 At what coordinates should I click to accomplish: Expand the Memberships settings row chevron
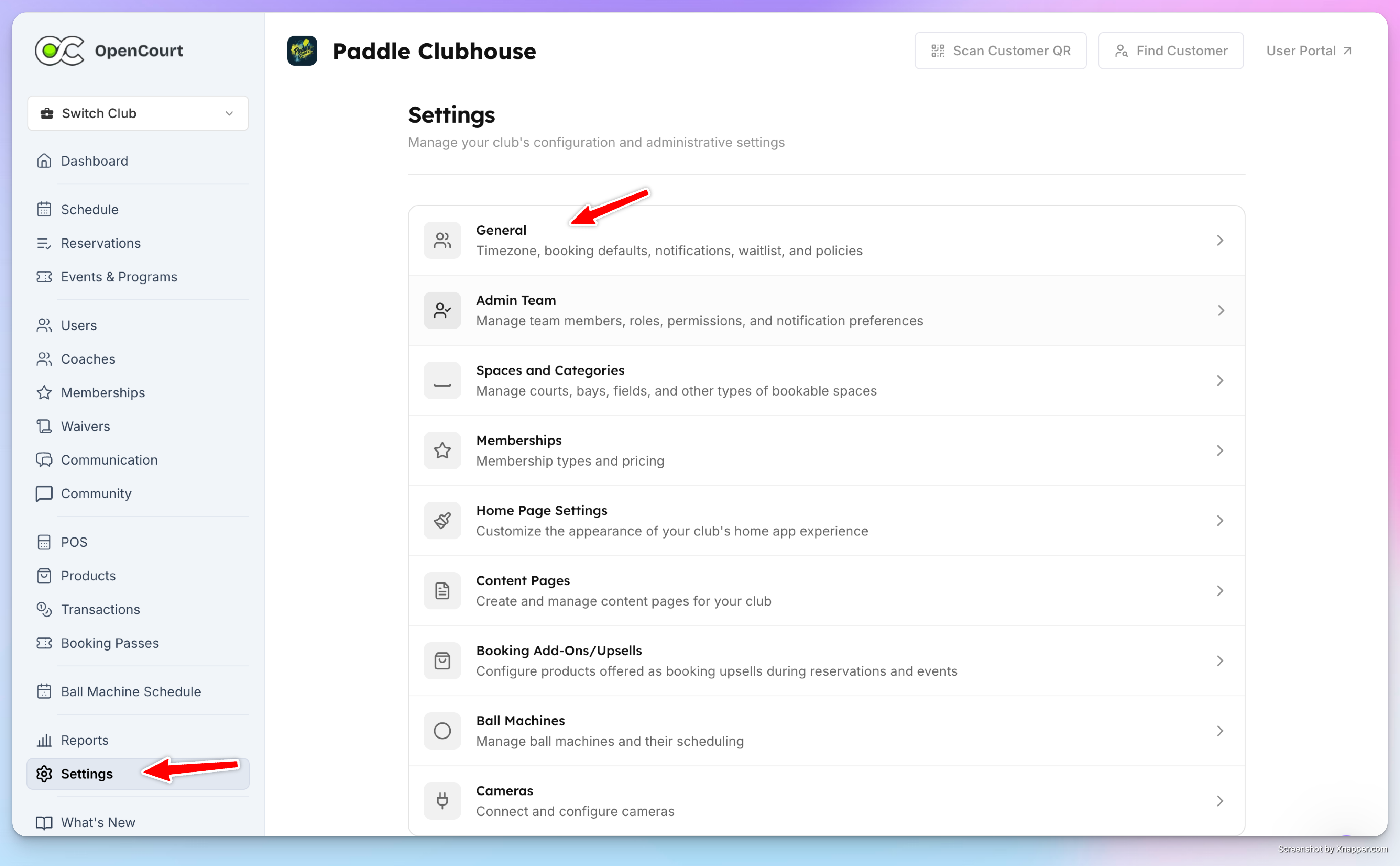[x=1220, y=451]
